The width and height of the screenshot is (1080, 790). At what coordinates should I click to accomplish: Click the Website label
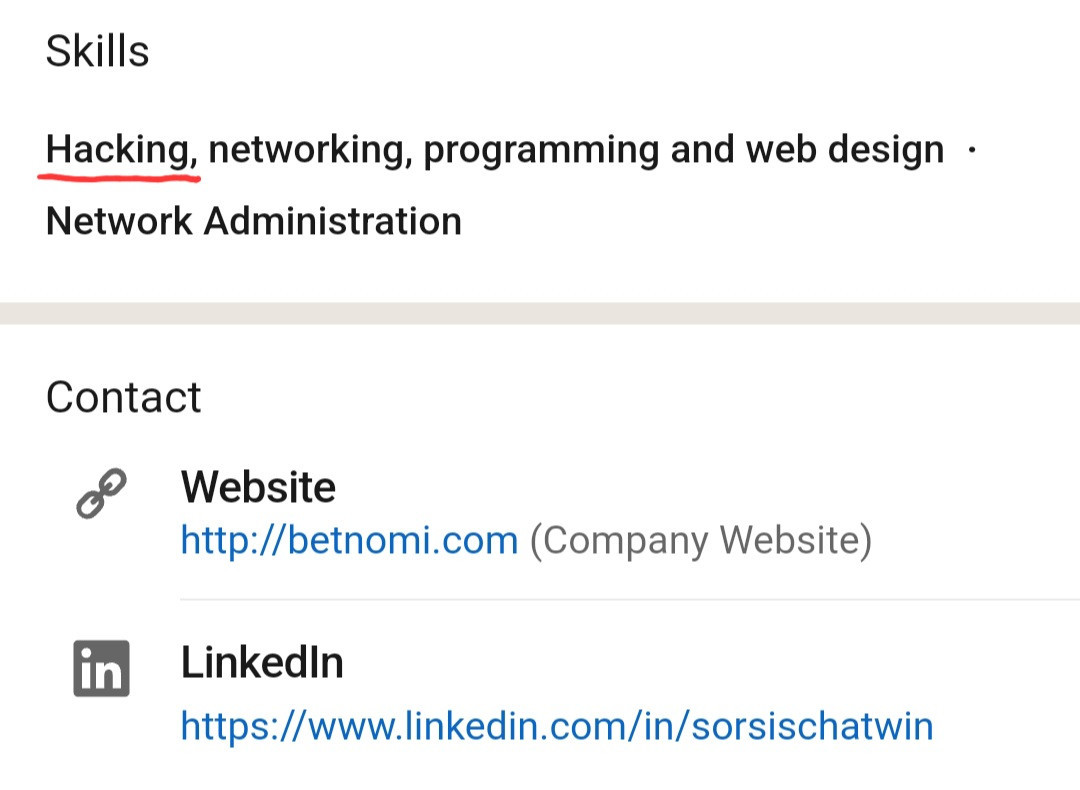[x=258, y=487]
